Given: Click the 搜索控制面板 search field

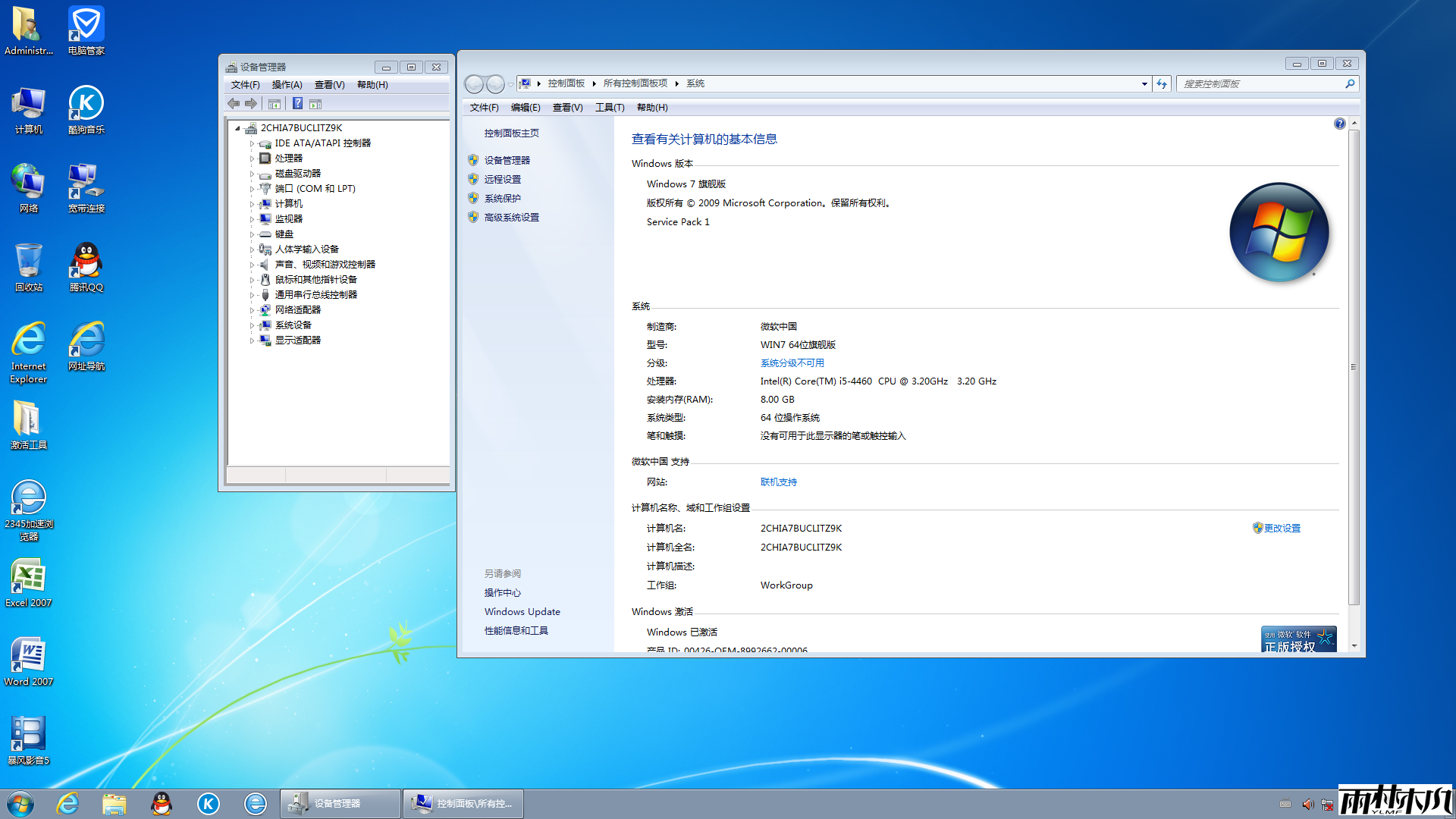Looking at the screenshot, I should coord(1259,84).
